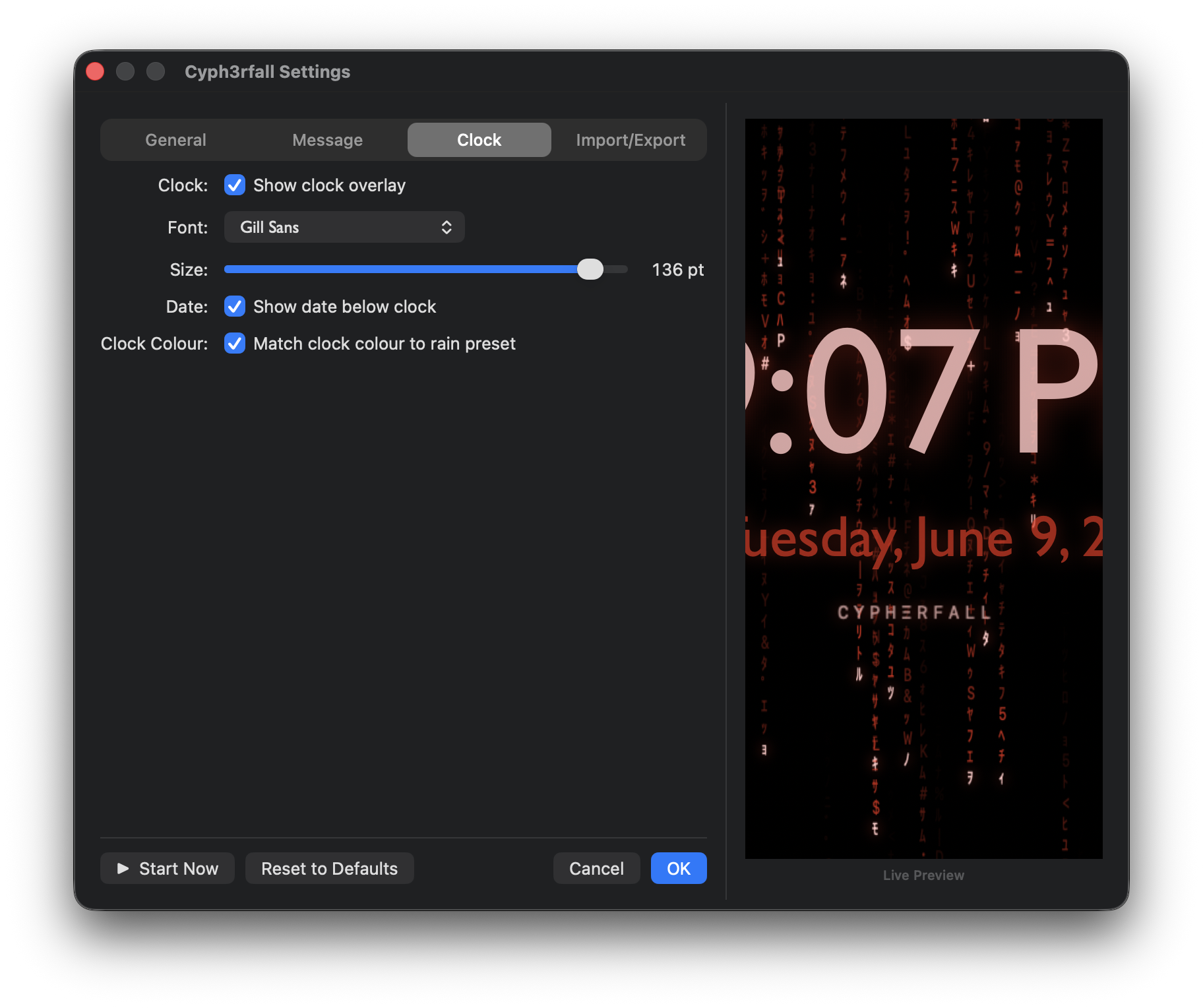Screen dimensions: 1203x1008
Task: Click the Font label
Action: coord(188,228)
